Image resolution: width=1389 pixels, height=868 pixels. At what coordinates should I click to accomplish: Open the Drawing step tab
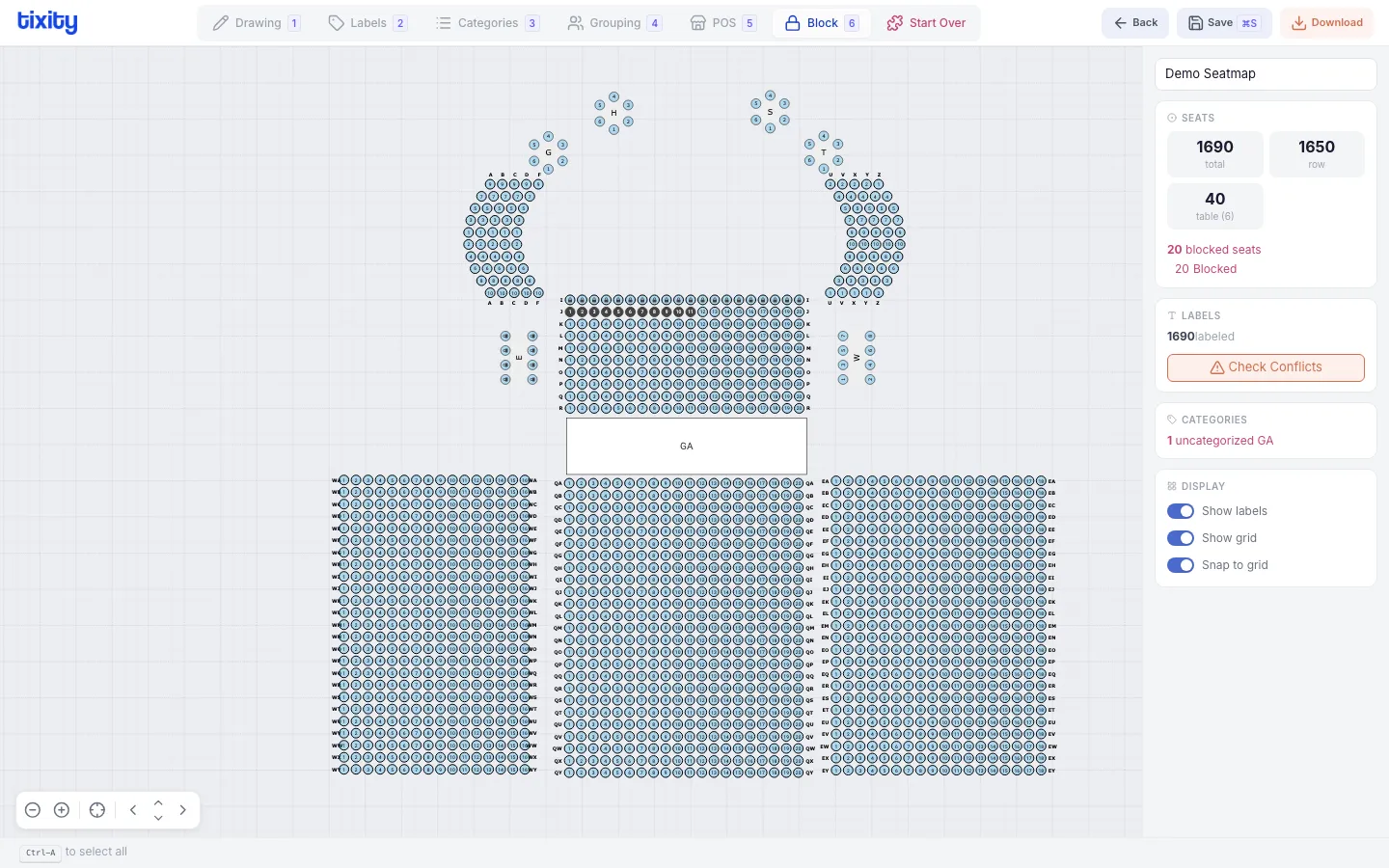click(x=257, y=23)
